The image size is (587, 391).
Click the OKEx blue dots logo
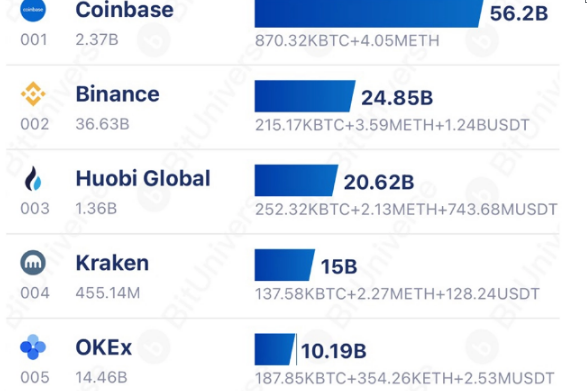click(33, 347)
